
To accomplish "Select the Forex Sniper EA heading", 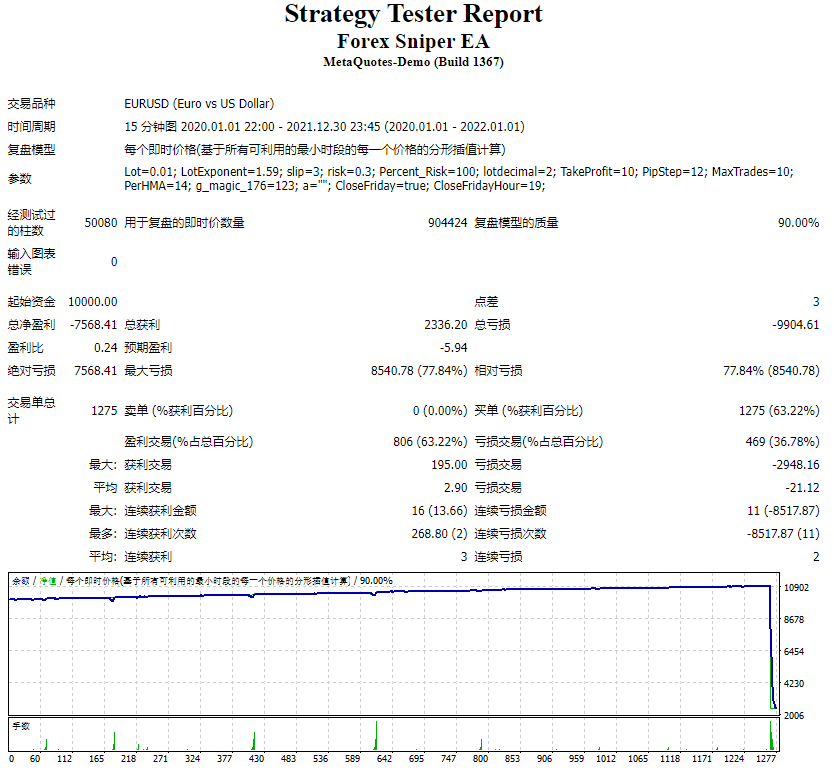I will 415,38.
